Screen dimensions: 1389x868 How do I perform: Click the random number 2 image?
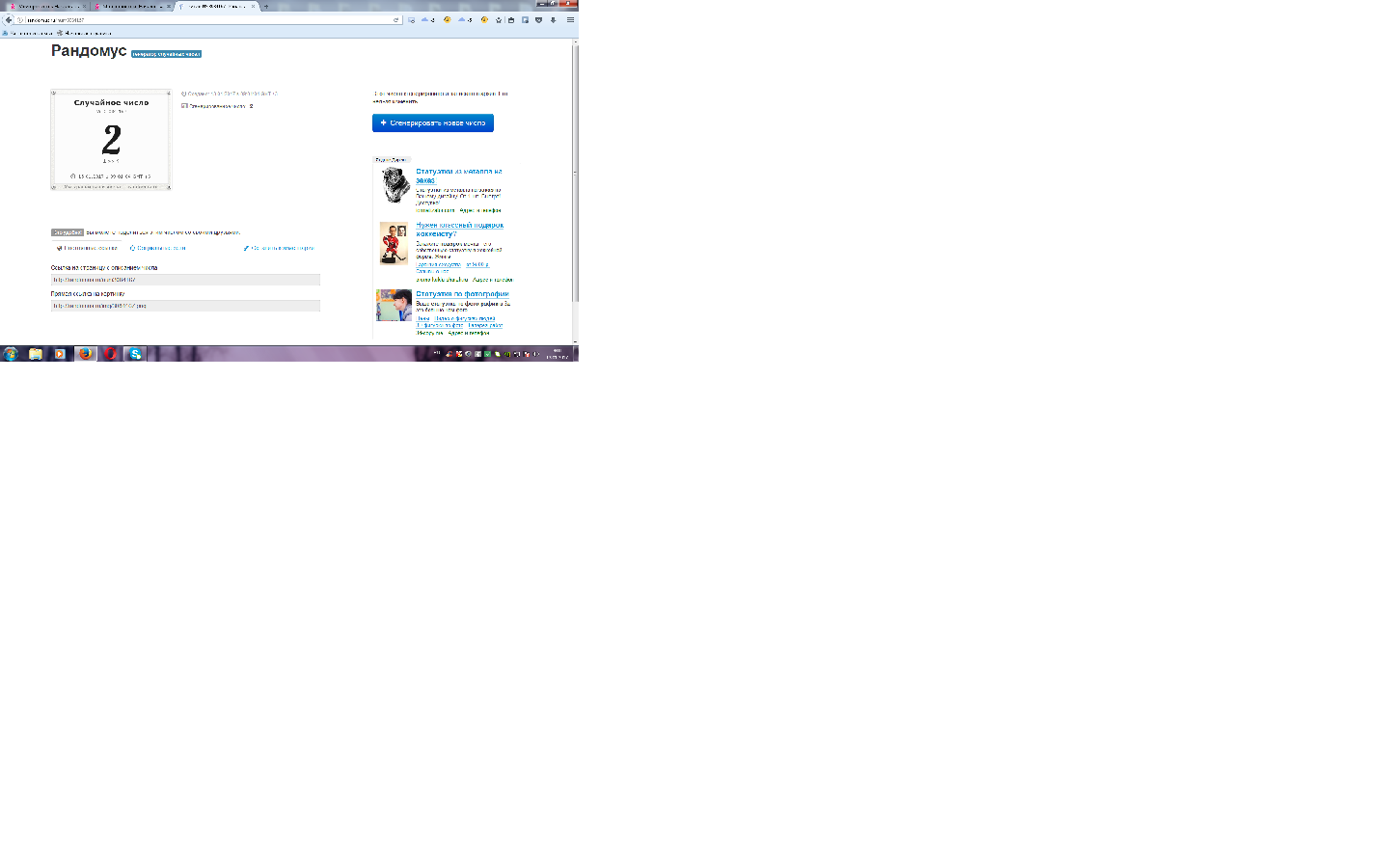pyautogui.click(x=111, y=140)
